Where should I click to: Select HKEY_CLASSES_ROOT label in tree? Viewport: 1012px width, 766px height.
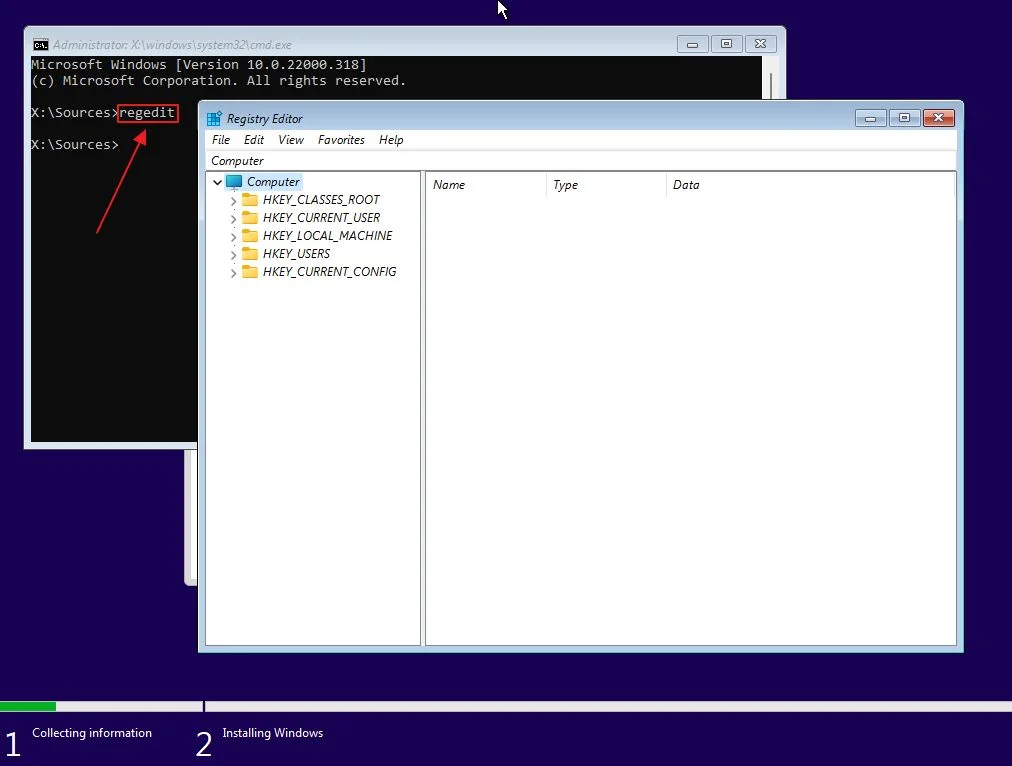(321, 200)
